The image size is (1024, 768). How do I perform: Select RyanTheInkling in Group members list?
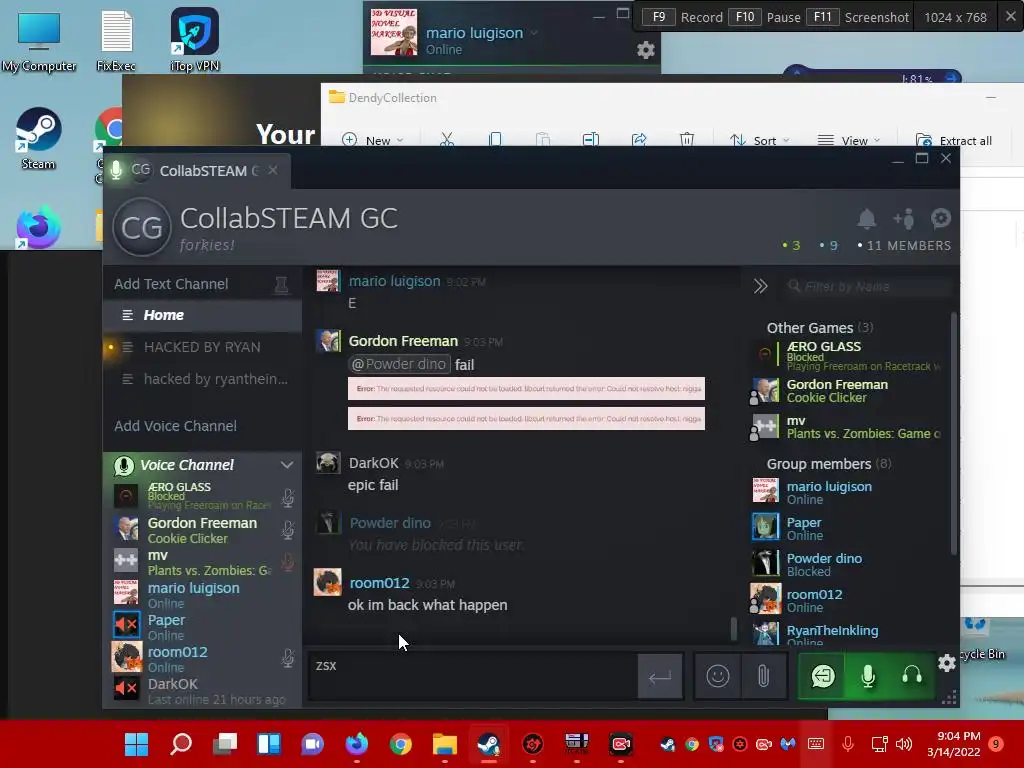tap(848, 632)
